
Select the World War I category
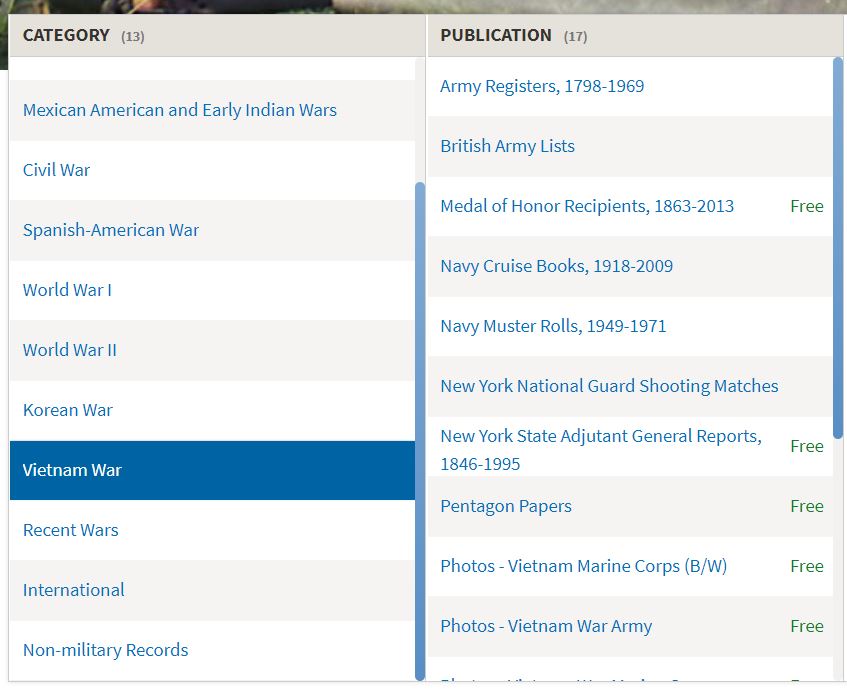[67, 290]
